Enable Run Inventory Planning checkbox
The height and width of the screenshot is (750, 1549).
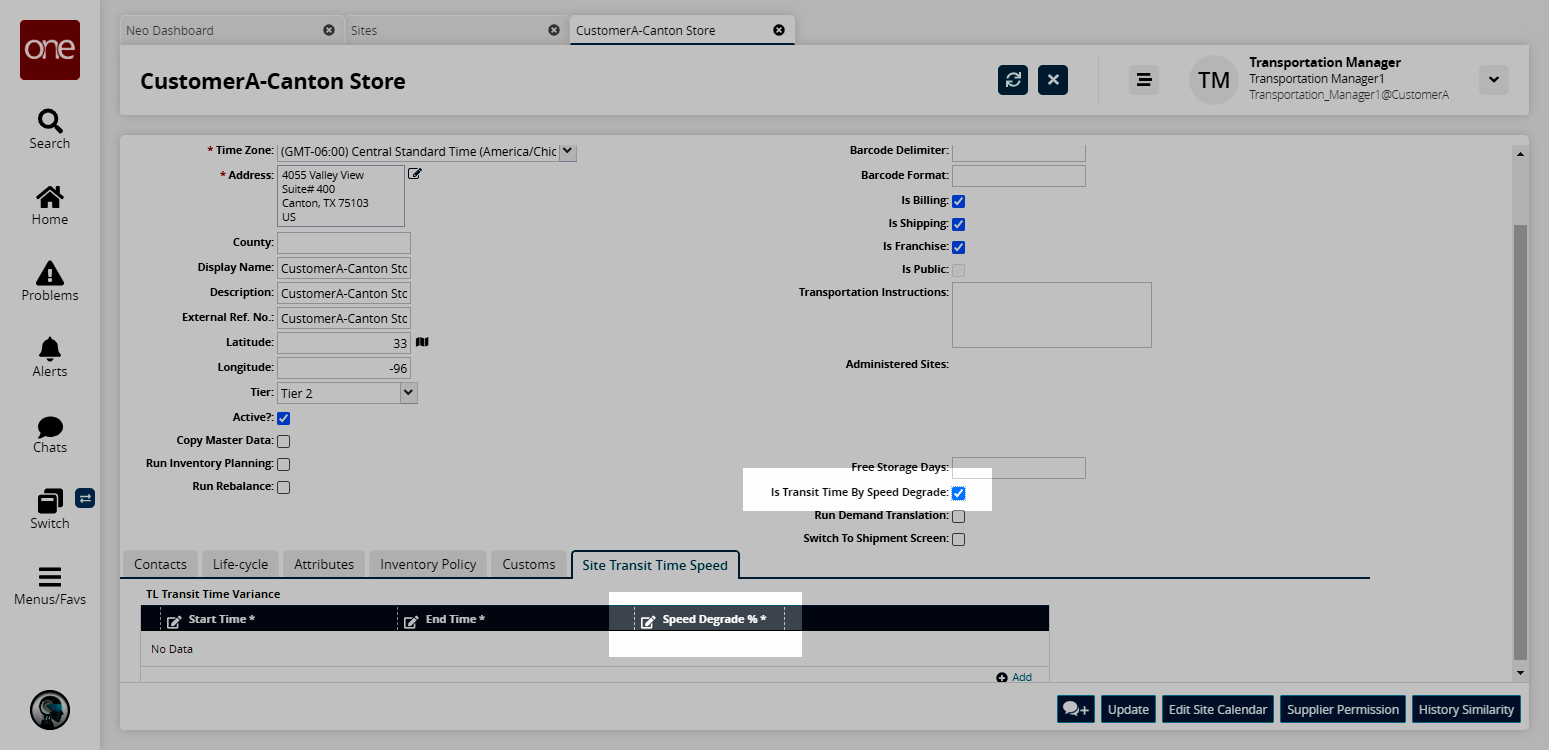tap(284, 464)
